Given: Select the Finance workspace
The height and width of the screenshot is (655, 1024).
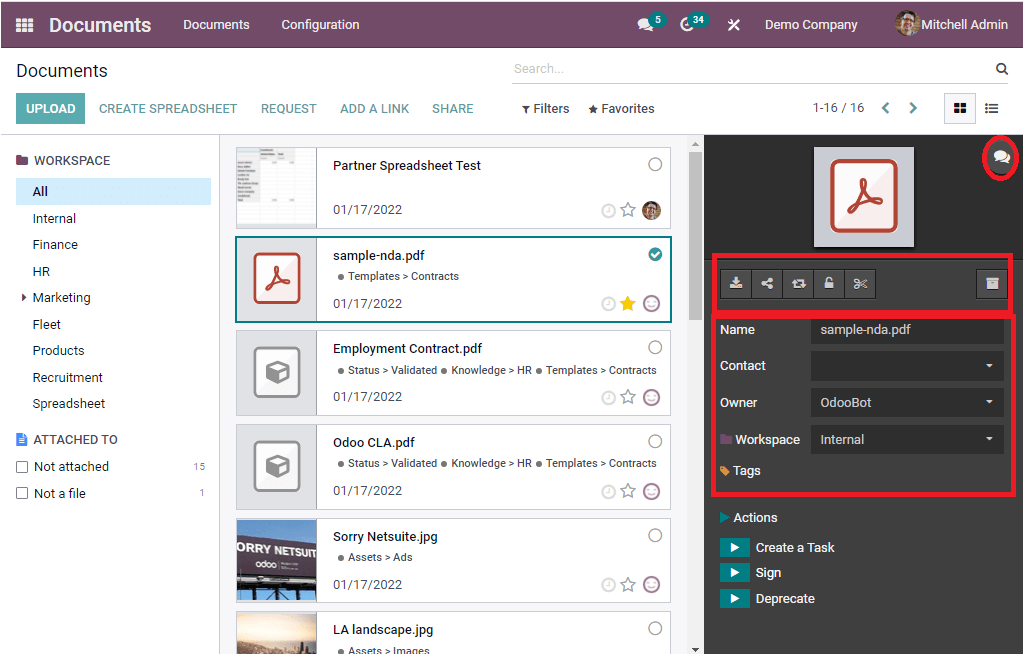Looking at the screenshot, I should (56, 245).
